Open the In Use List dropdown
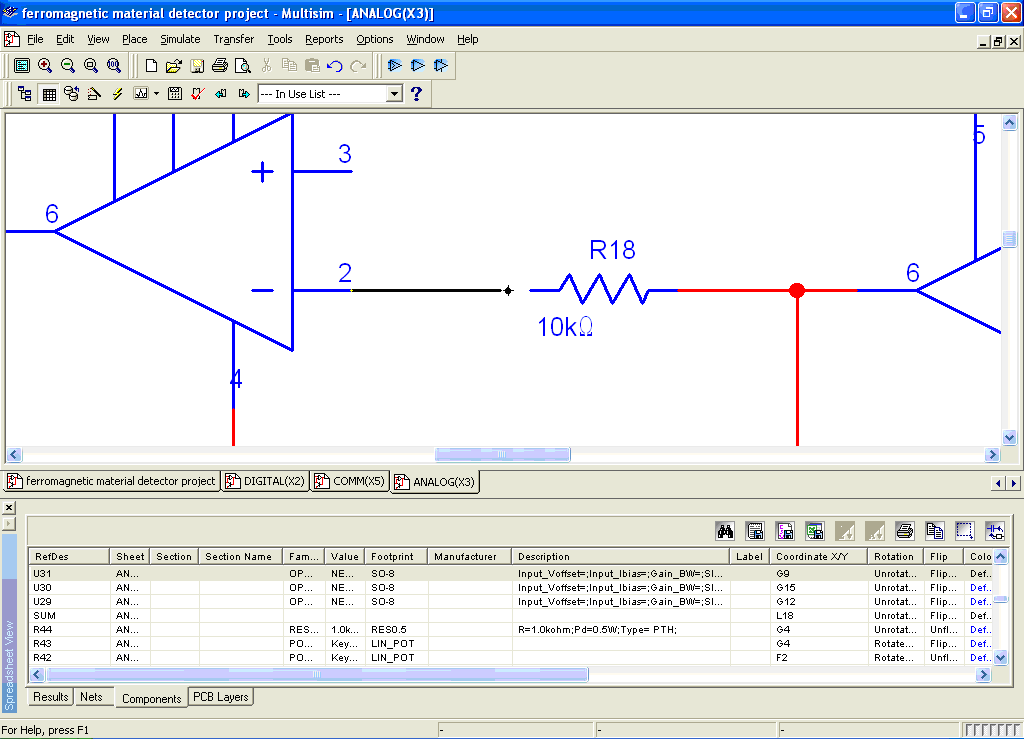Viewport: 1025px width, 739px height. [394, 94]
